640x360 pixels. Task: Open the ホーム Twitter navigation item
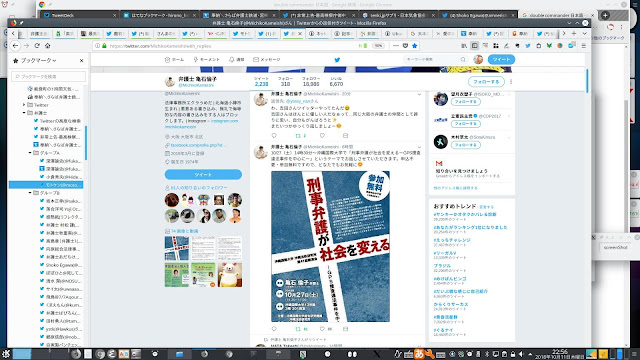(174, 60)
